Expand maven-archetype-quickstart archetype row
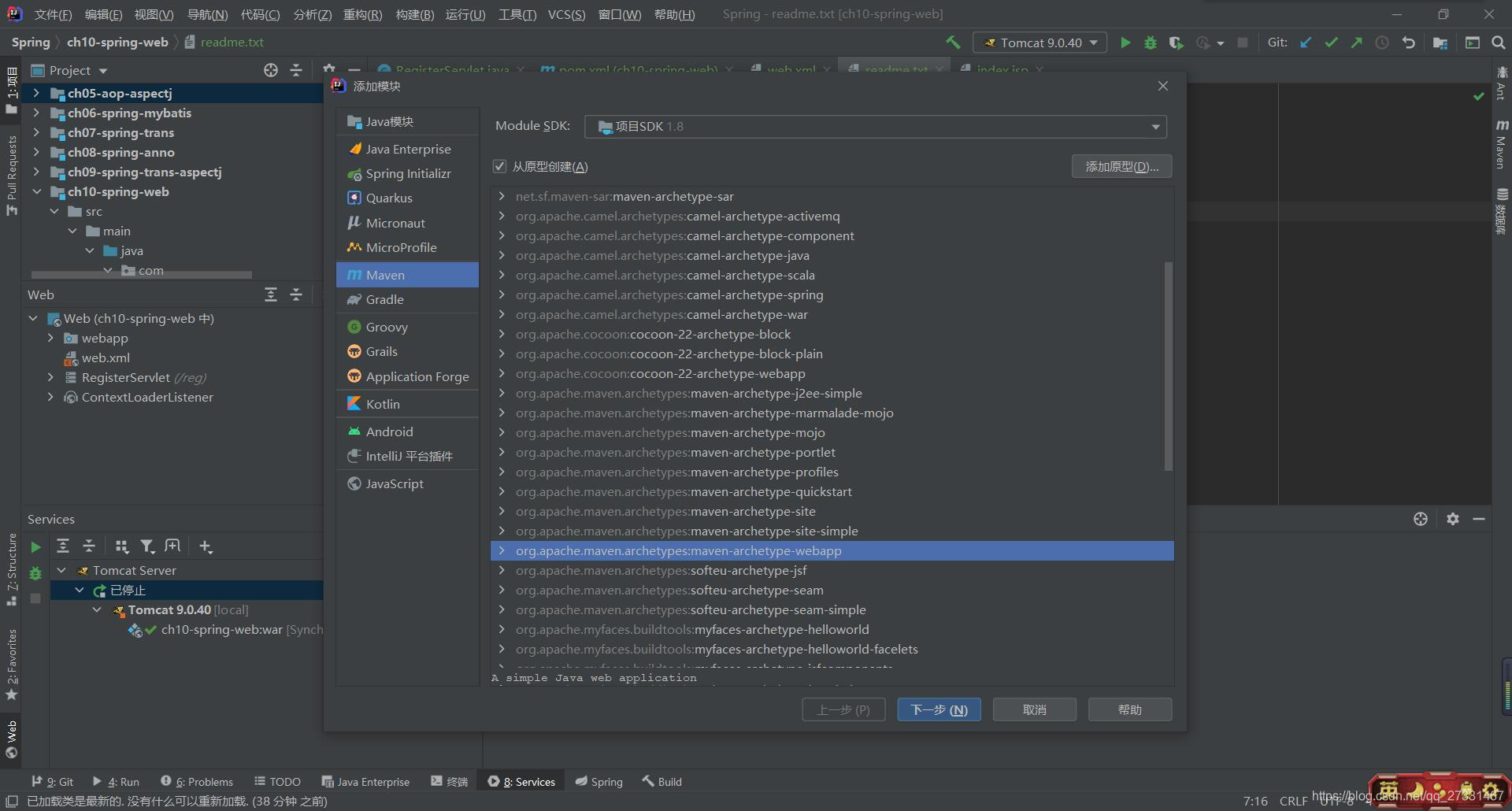The height and width of the screenshot is (811, 1512). [502, 491]
